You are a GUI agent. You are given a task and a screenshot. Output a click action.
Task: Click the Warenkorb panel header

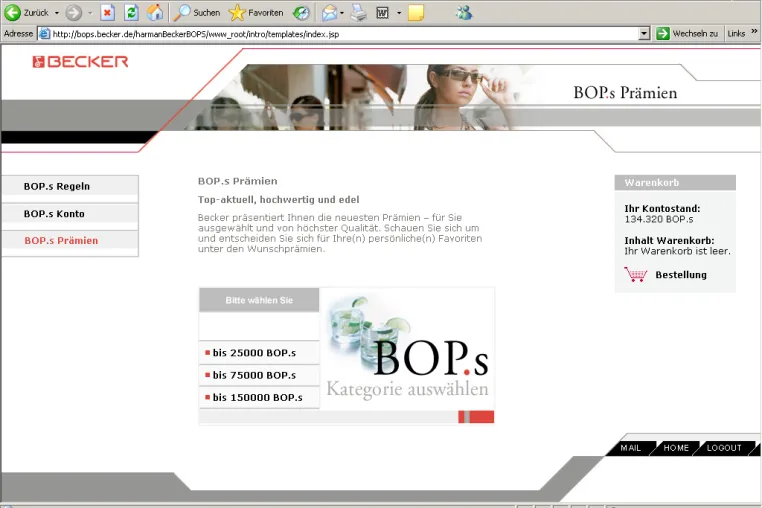click(x=675, y=183)
